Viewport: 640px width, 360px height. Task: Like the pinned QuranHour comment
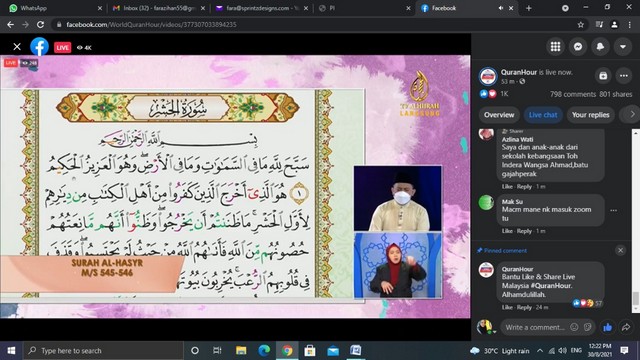point(507,307)
